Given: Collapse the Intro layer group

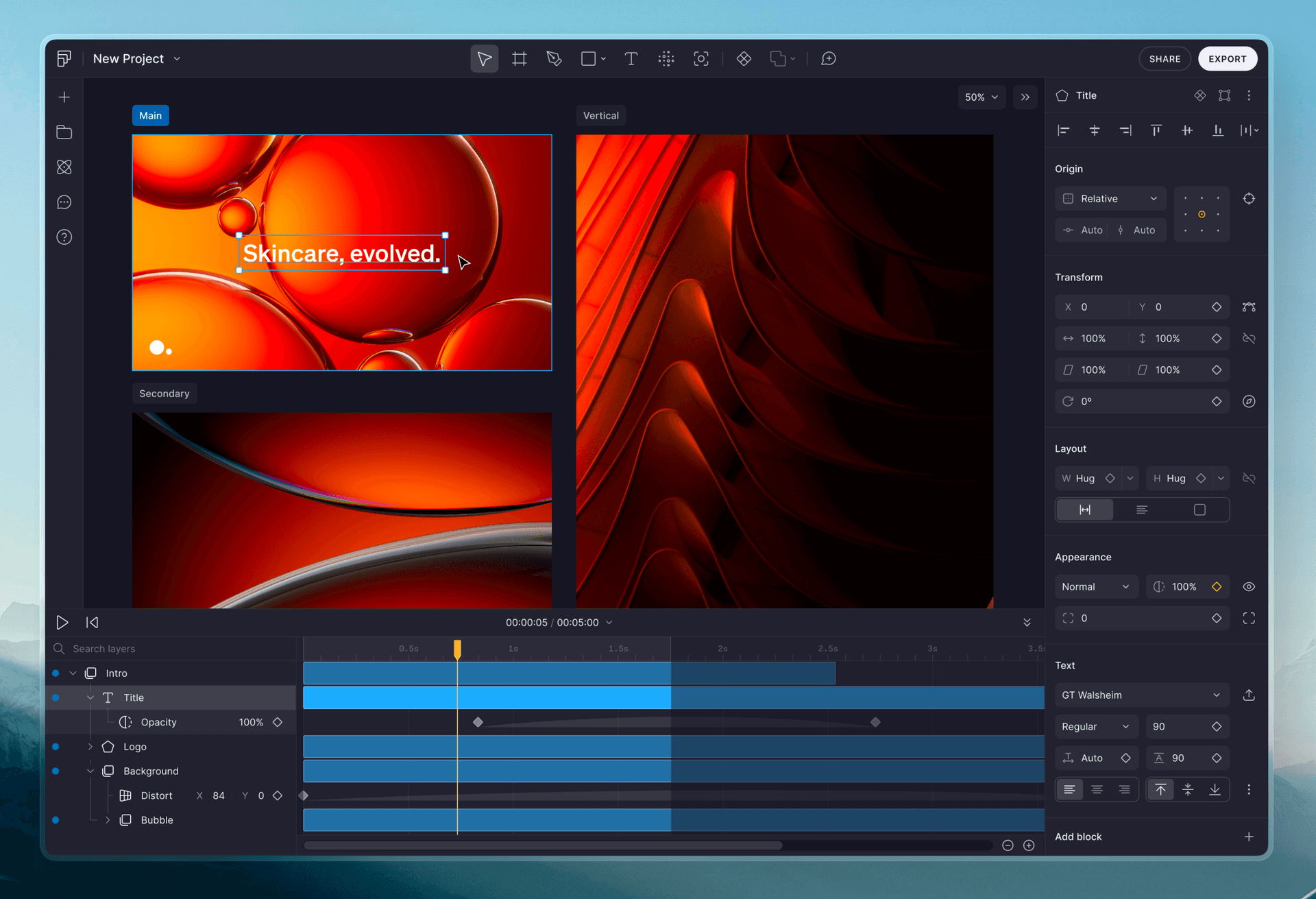Looking at the screenshot, I should pos(73,673).
